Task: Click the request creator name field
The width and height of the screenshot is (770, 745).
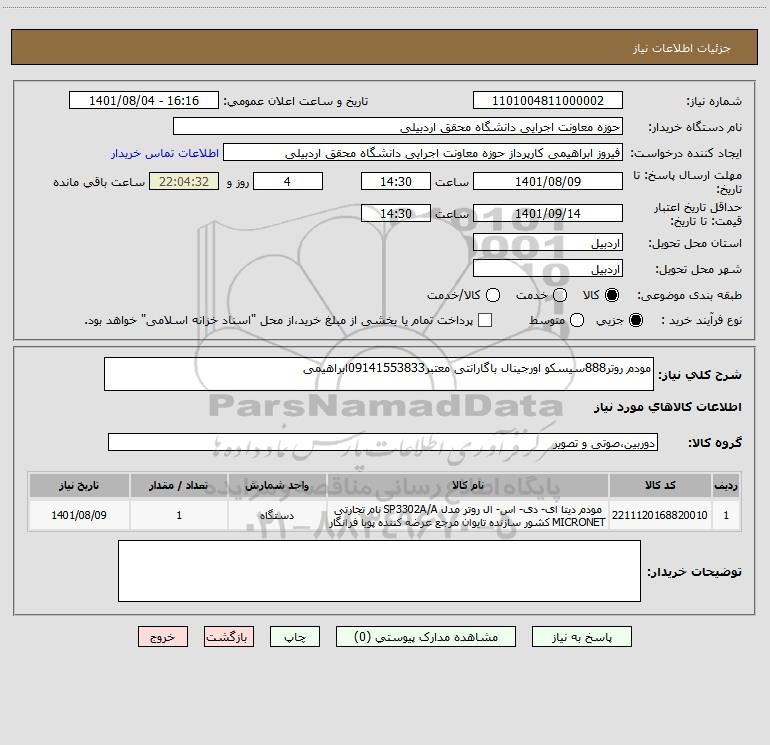Action: (x=423, y=153)
